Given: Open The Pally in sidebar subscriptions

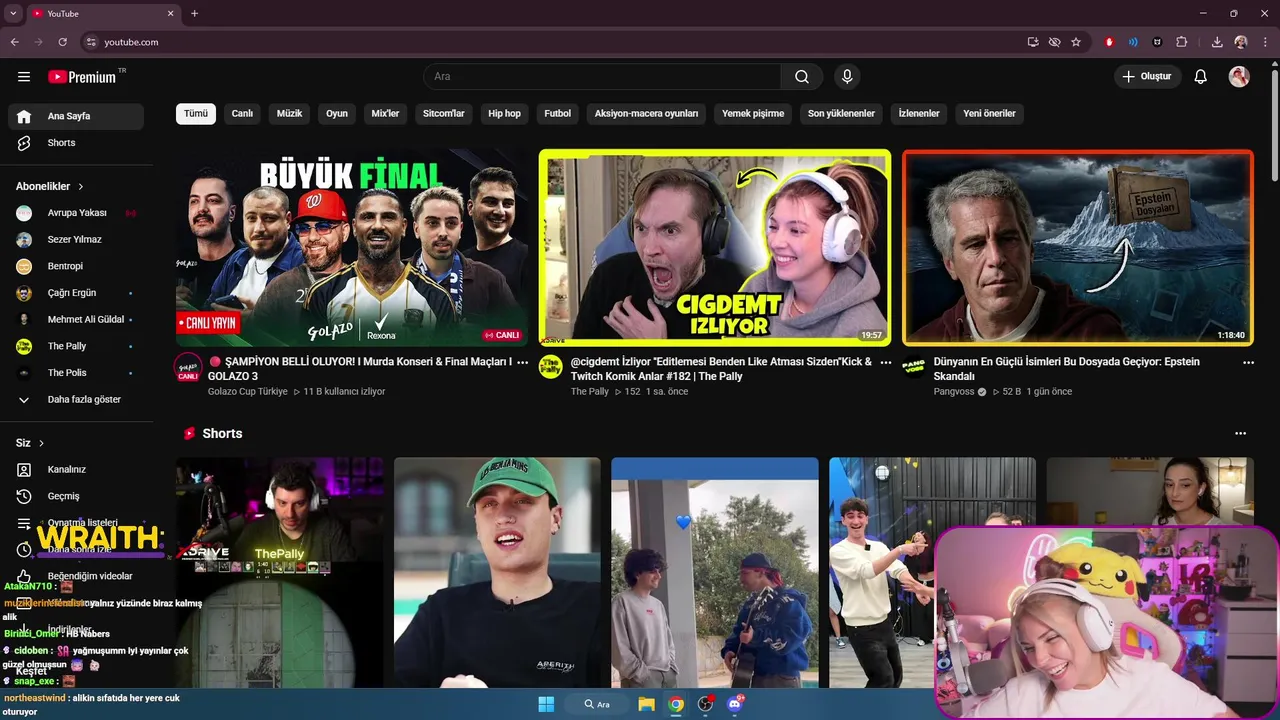Looking at the screenshot, I should [76, 346].
